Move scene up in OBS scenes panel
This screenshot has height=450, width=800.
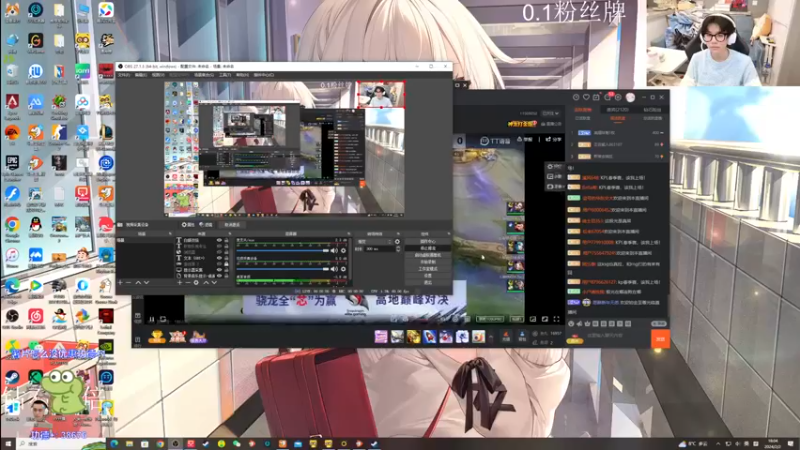138,282
